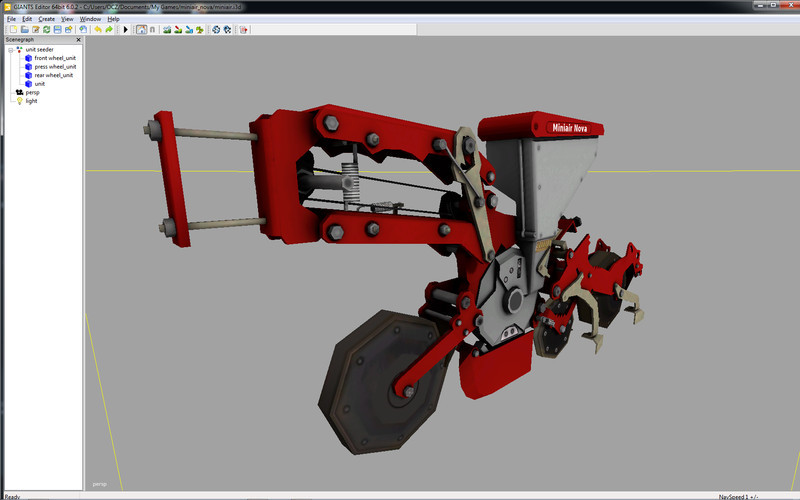
Task: Click the New file toolbar icon
Action: tap(13, 29)
